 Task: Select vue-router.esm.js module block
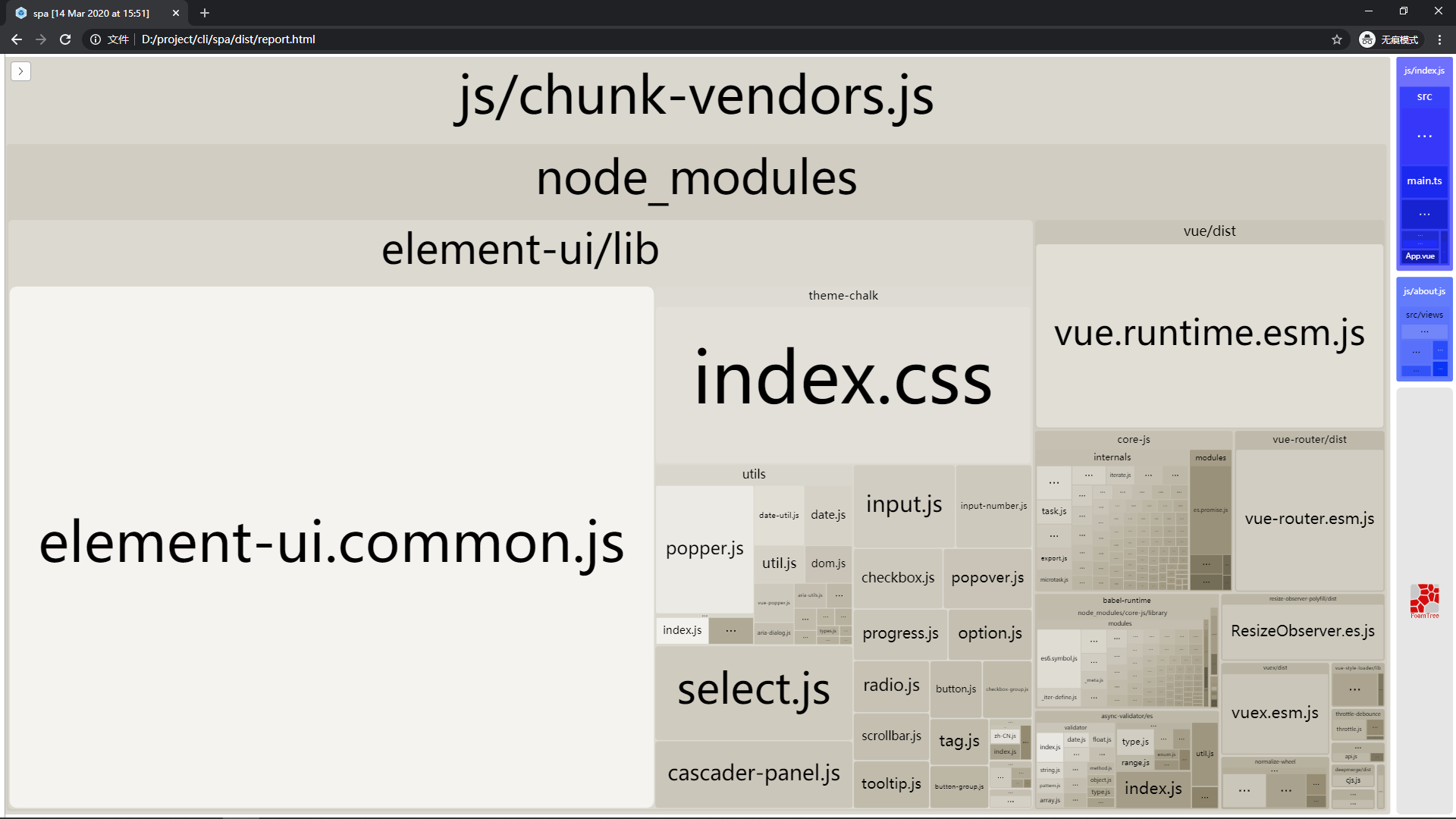coord(1309,519)
